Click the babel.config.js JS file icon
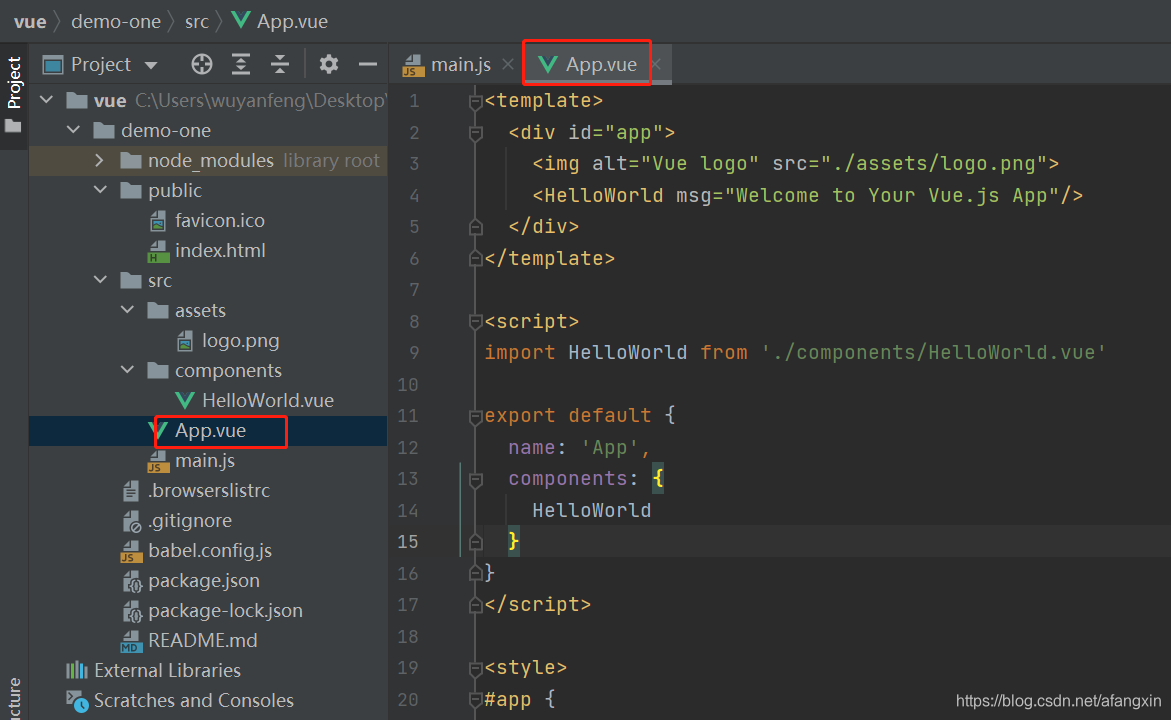The height and width of the screenshot is (720, 1171). point(131,551)
